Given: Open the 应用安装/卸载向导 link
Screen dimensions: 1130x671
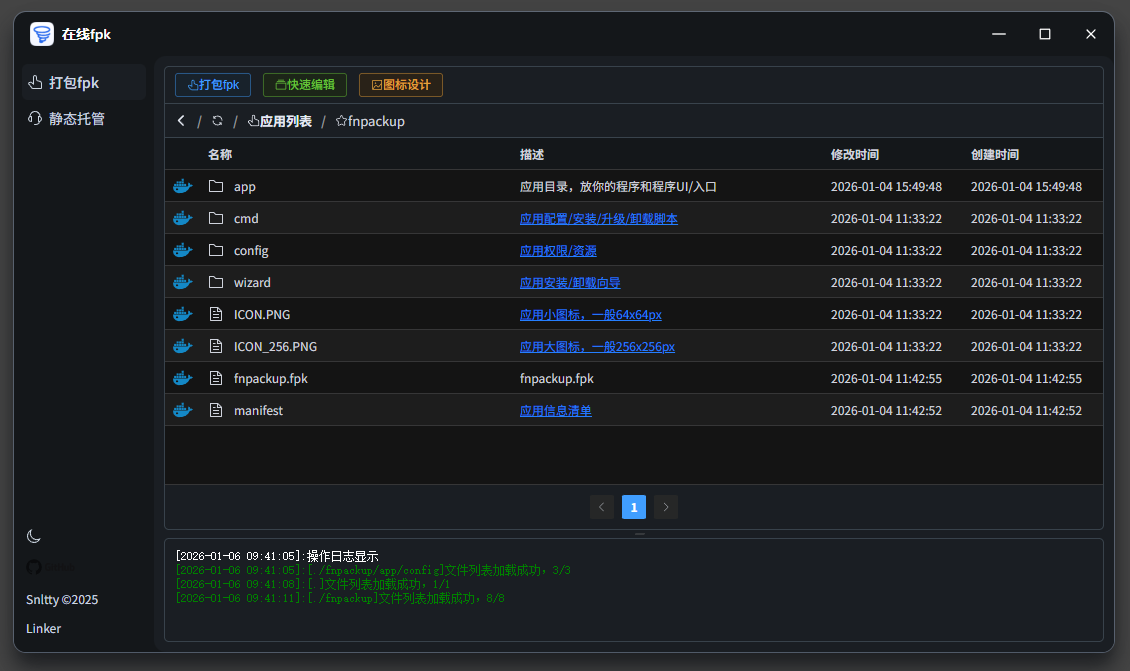Looking at the screenshot, I should tap(570, 283).
